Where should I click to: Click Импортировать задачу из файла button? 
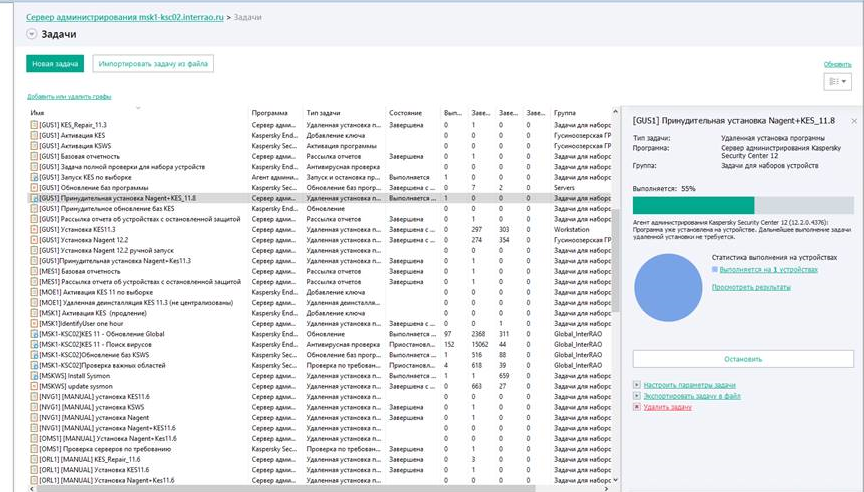tap(153, 63)
